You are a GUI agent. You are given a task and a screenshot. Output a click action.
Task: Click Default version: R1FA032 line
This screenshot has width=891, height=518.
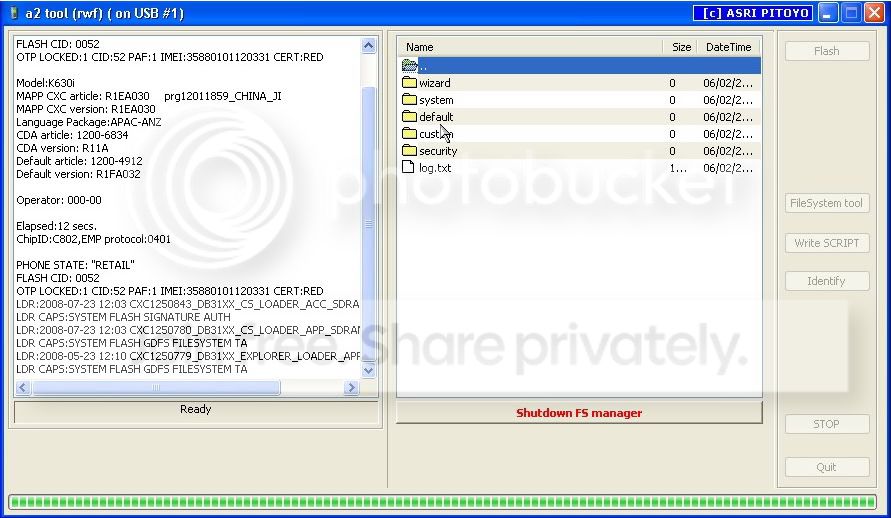[78, 174]
